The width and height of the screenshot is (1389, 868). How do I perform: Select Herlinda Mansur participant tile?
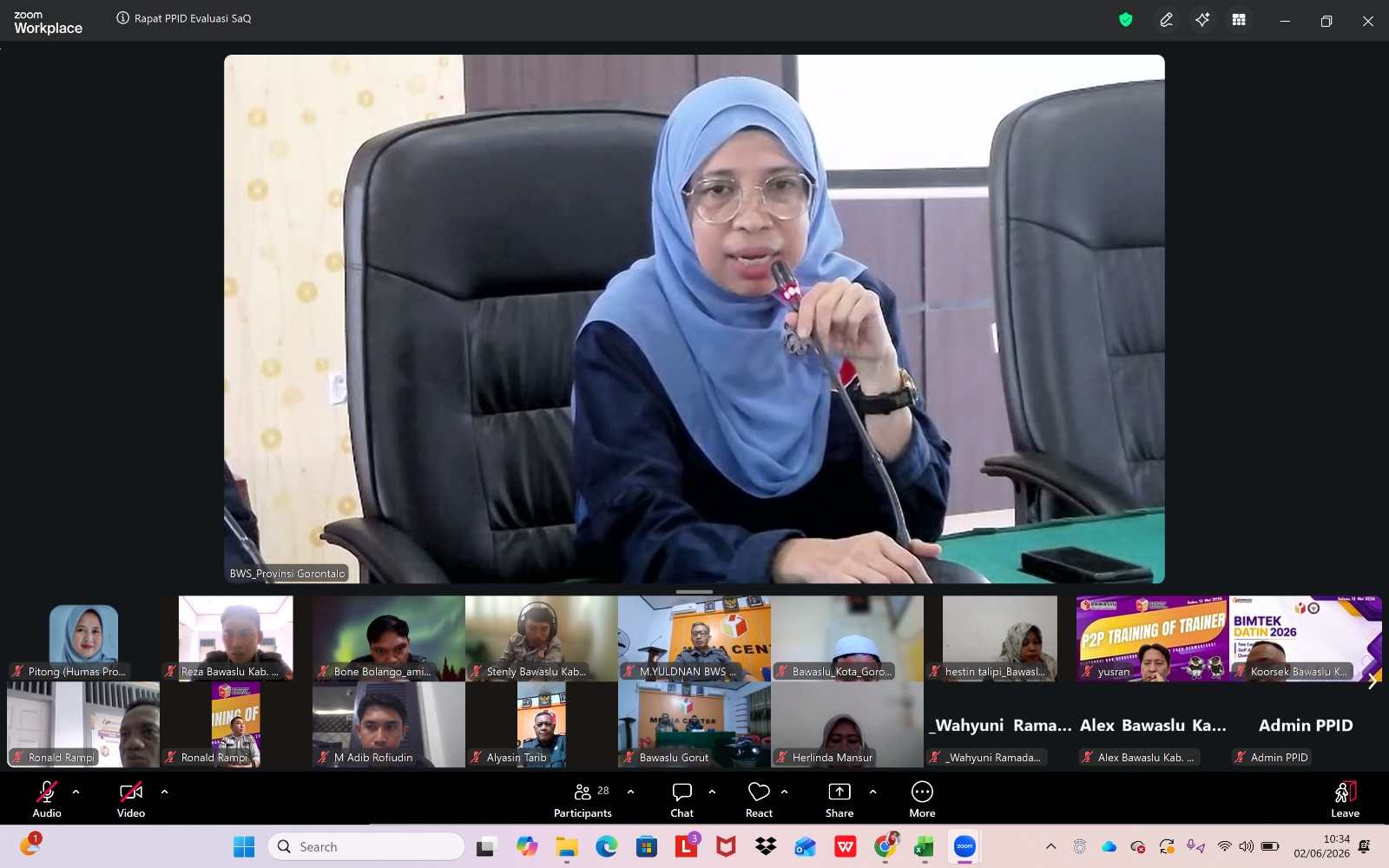tap(847, 725)
